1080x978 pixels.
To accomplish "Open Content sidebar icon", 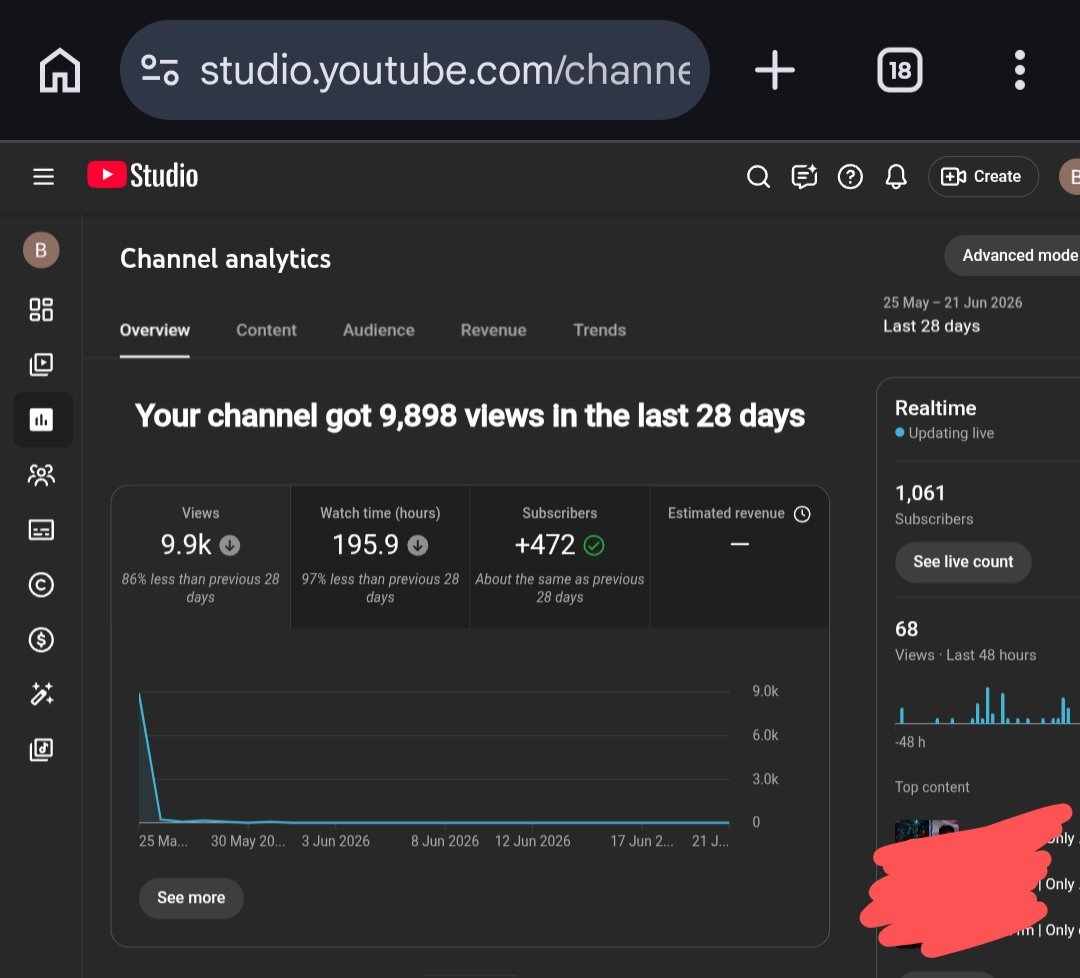I will tap(41, 364).
